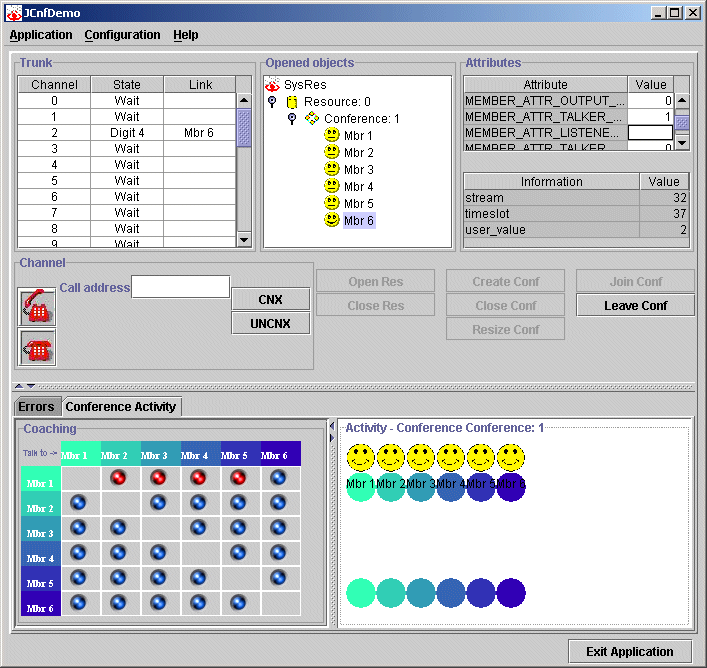
Task: Toggle red coaching button Mbr 1 to Mbr 2
Action: [x=118, y=478]
